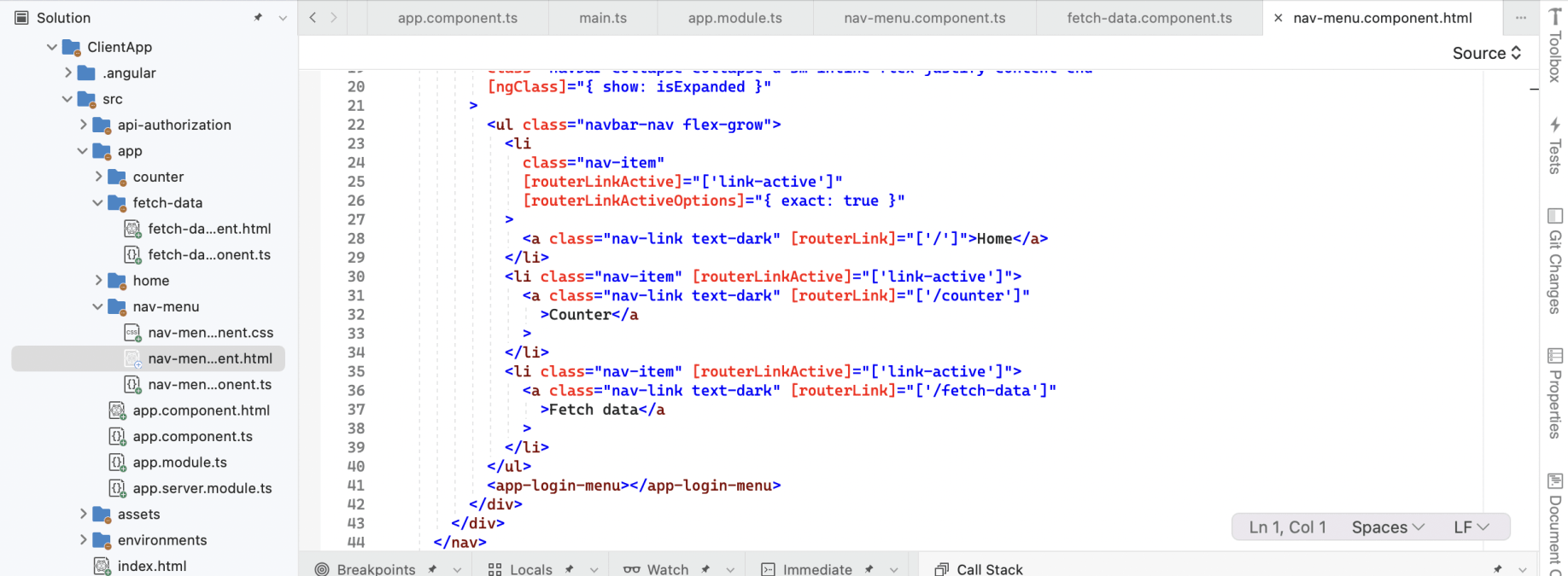Open the Properties side panel
Screen dimensions: 1568x576
click(1554, 393)
